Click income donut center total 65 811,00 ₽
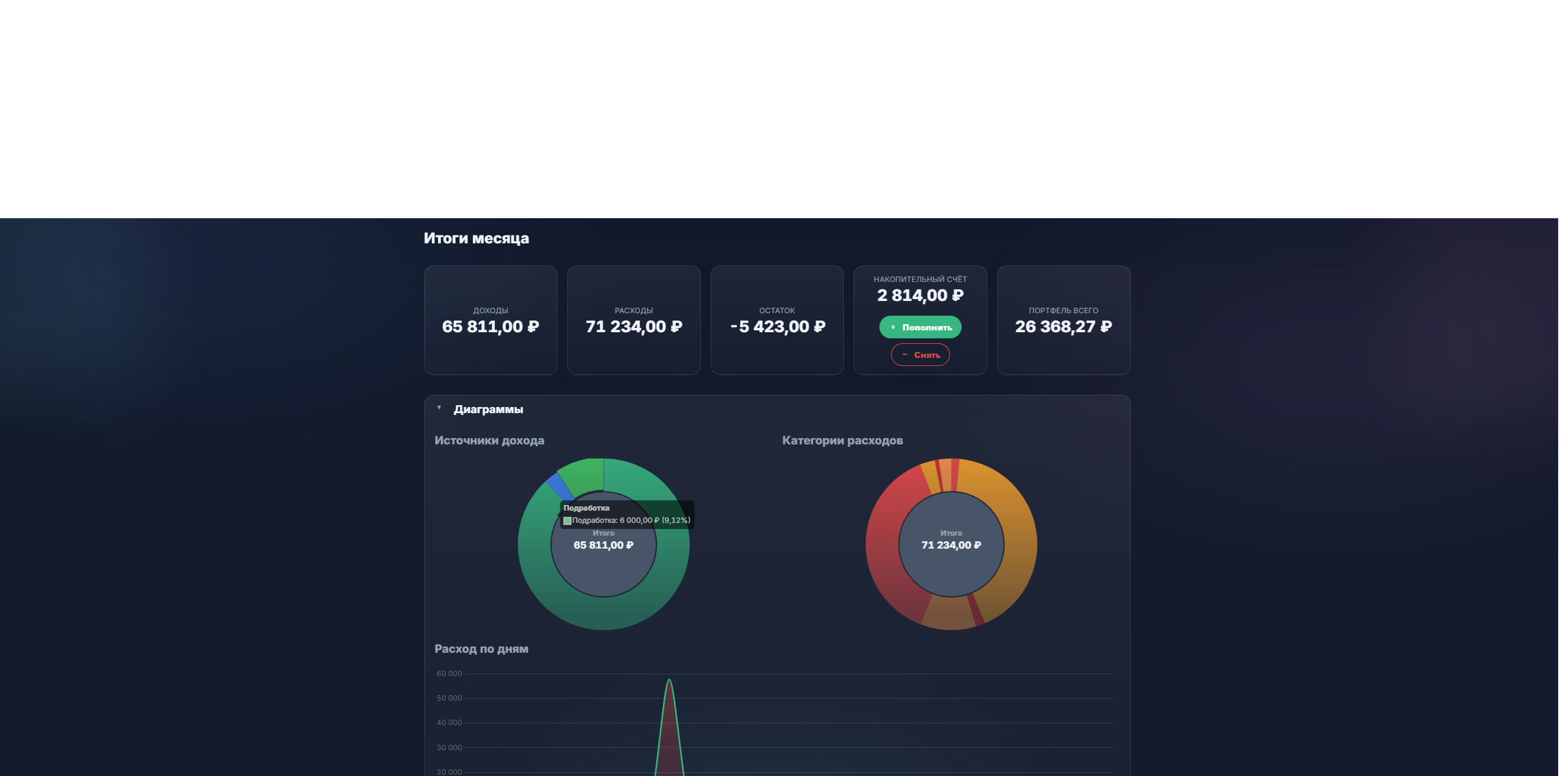Viewport: 1568px width, 776px height. (603, 546)
